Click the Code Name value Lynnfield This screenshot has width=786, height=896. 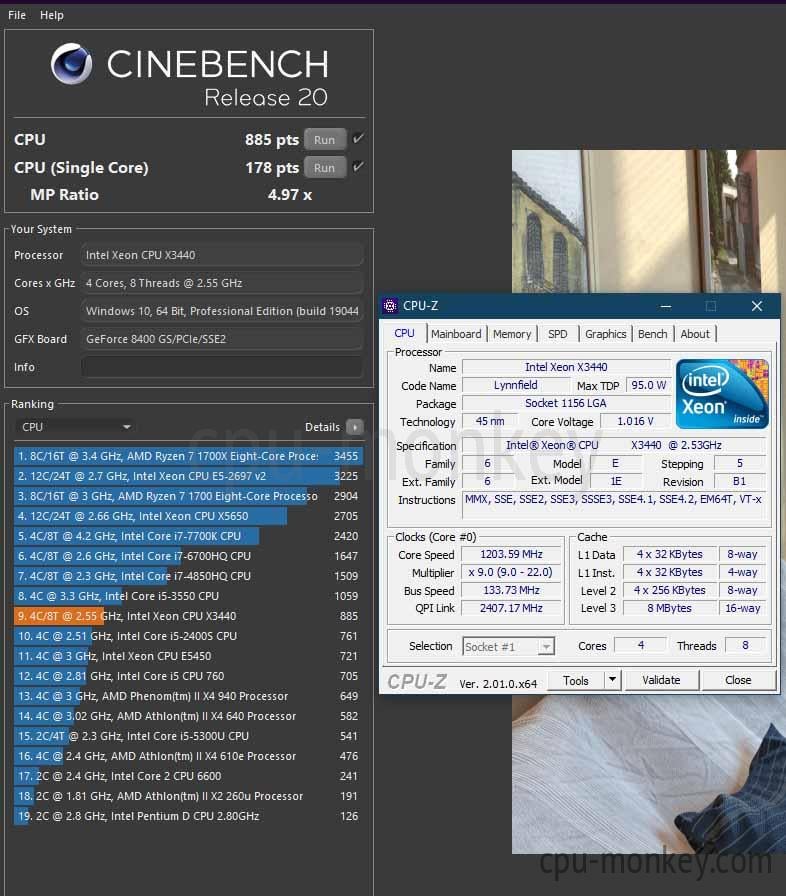(x=515, y=385)
